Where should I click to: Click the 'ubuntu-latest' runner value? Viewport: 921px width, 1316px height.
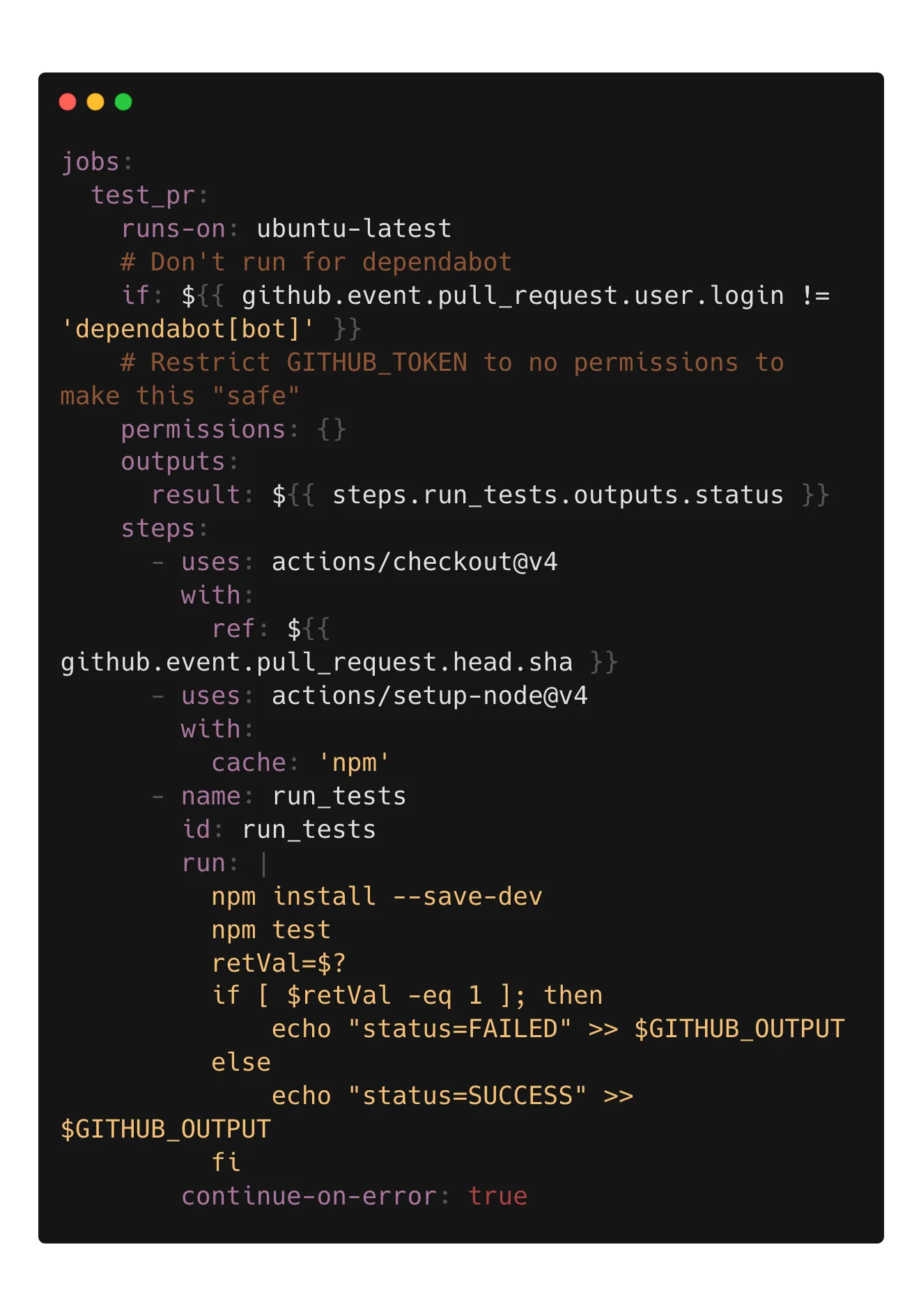tap(354, 229)
